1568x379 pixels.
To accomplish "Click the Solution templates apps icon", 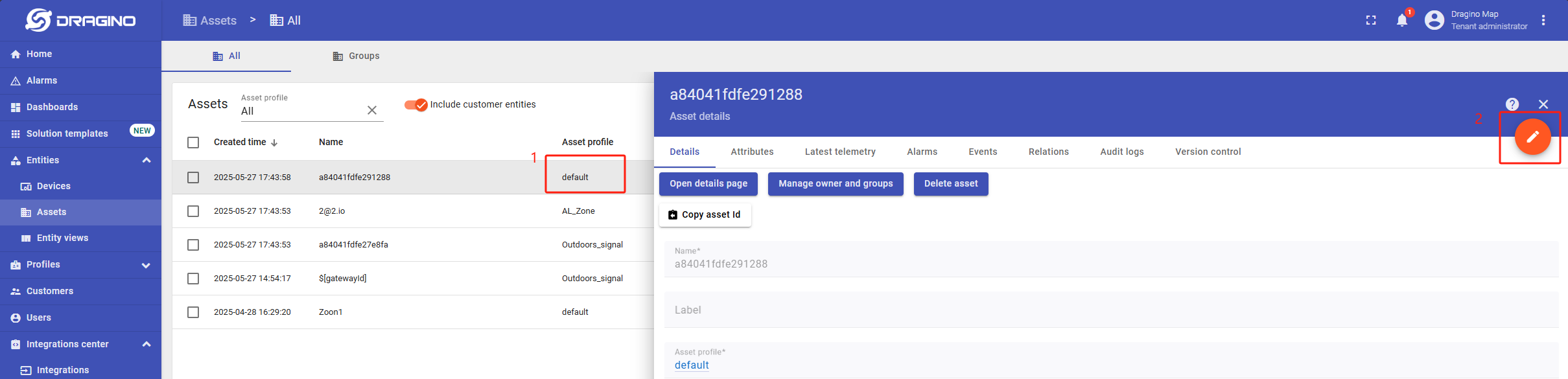I will [x=16, y=134].
